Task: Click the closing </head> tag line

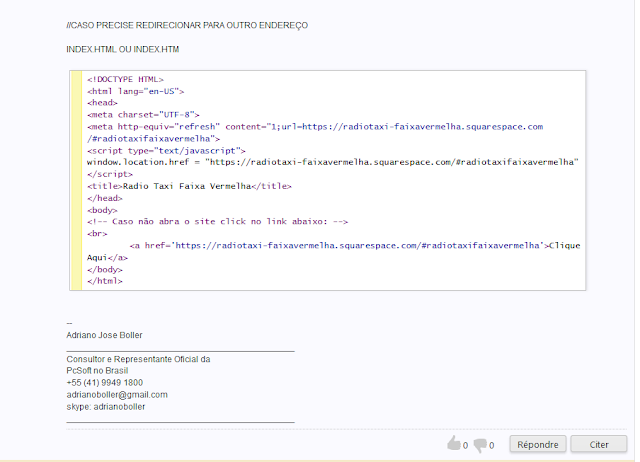Action: point(104,198)
